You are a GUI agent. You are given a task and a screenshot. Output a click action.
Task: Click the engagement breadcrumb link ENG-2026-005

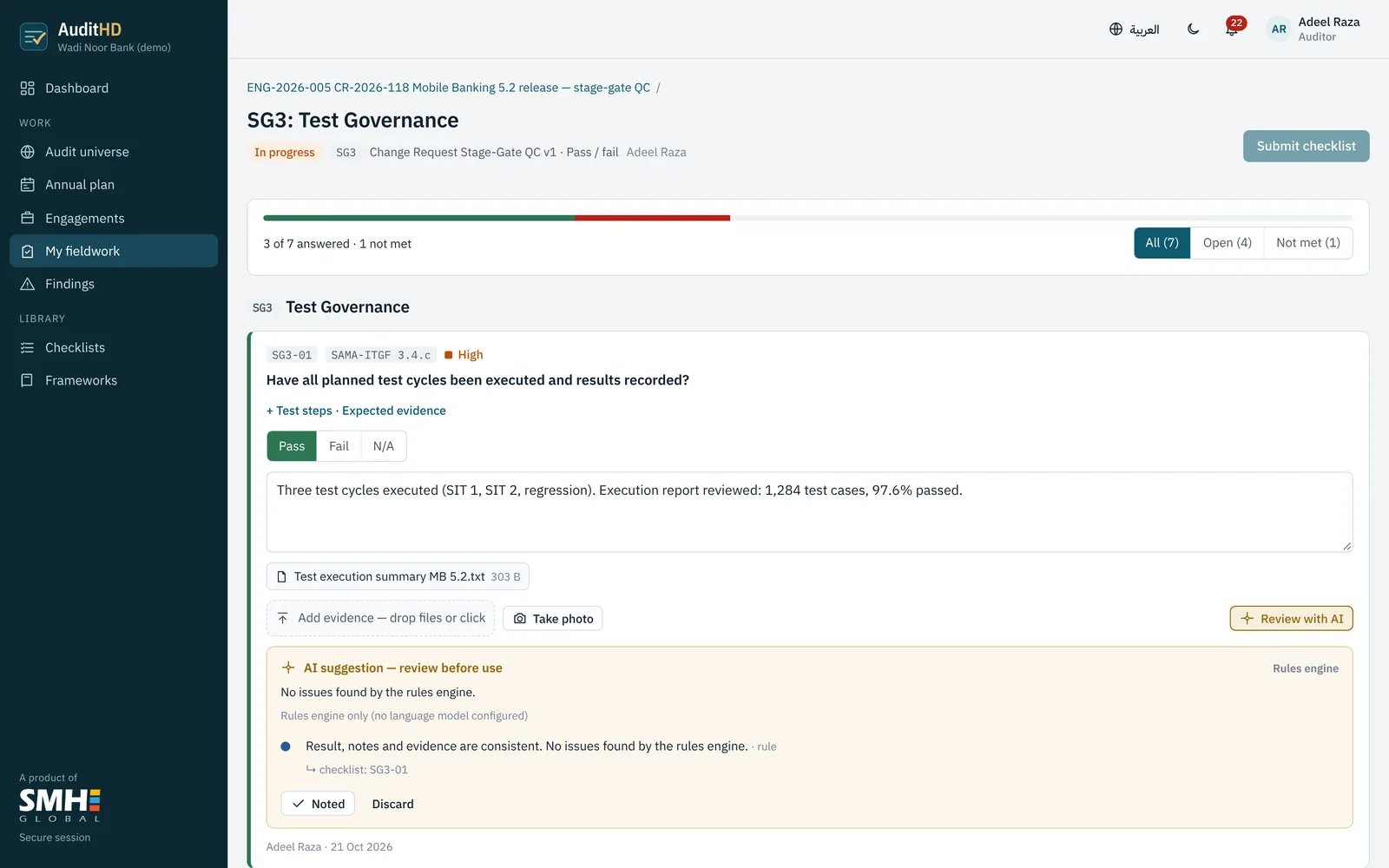[x=448, y=88]
